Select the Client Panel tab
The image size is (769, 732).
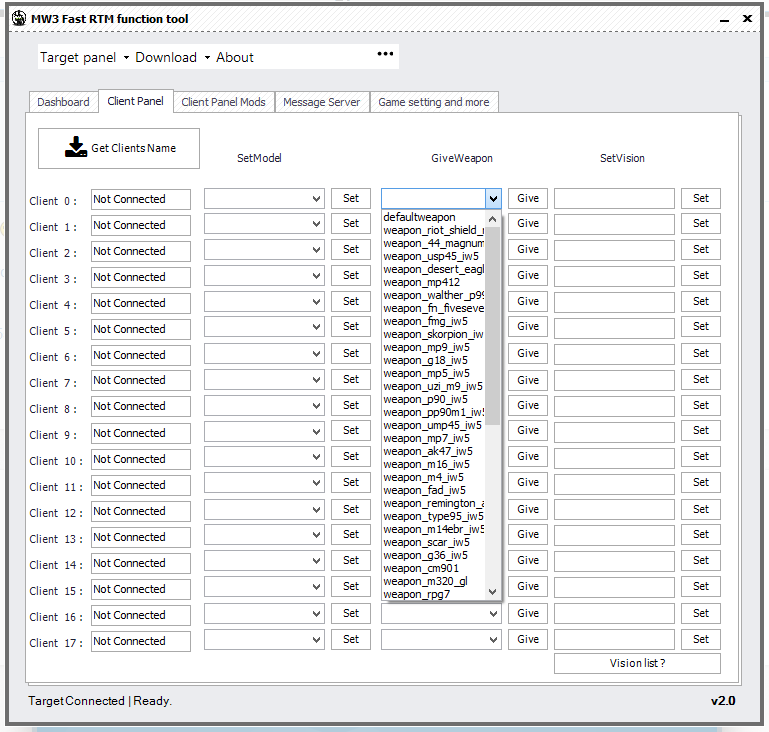coord(135,101)
